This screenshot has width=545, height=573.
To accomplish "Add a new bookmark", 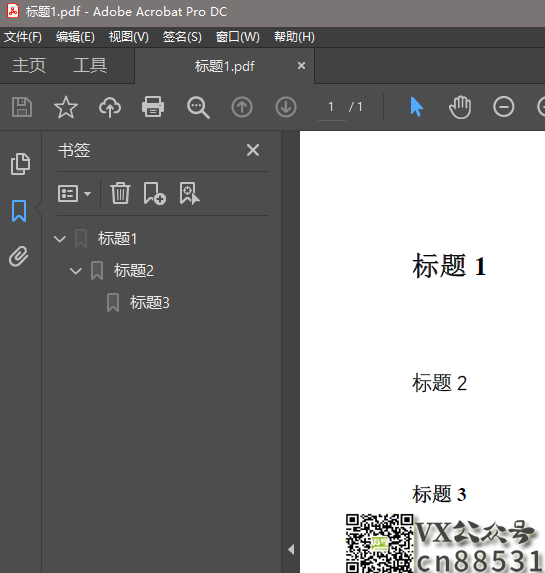I will (x=154, y=193).
